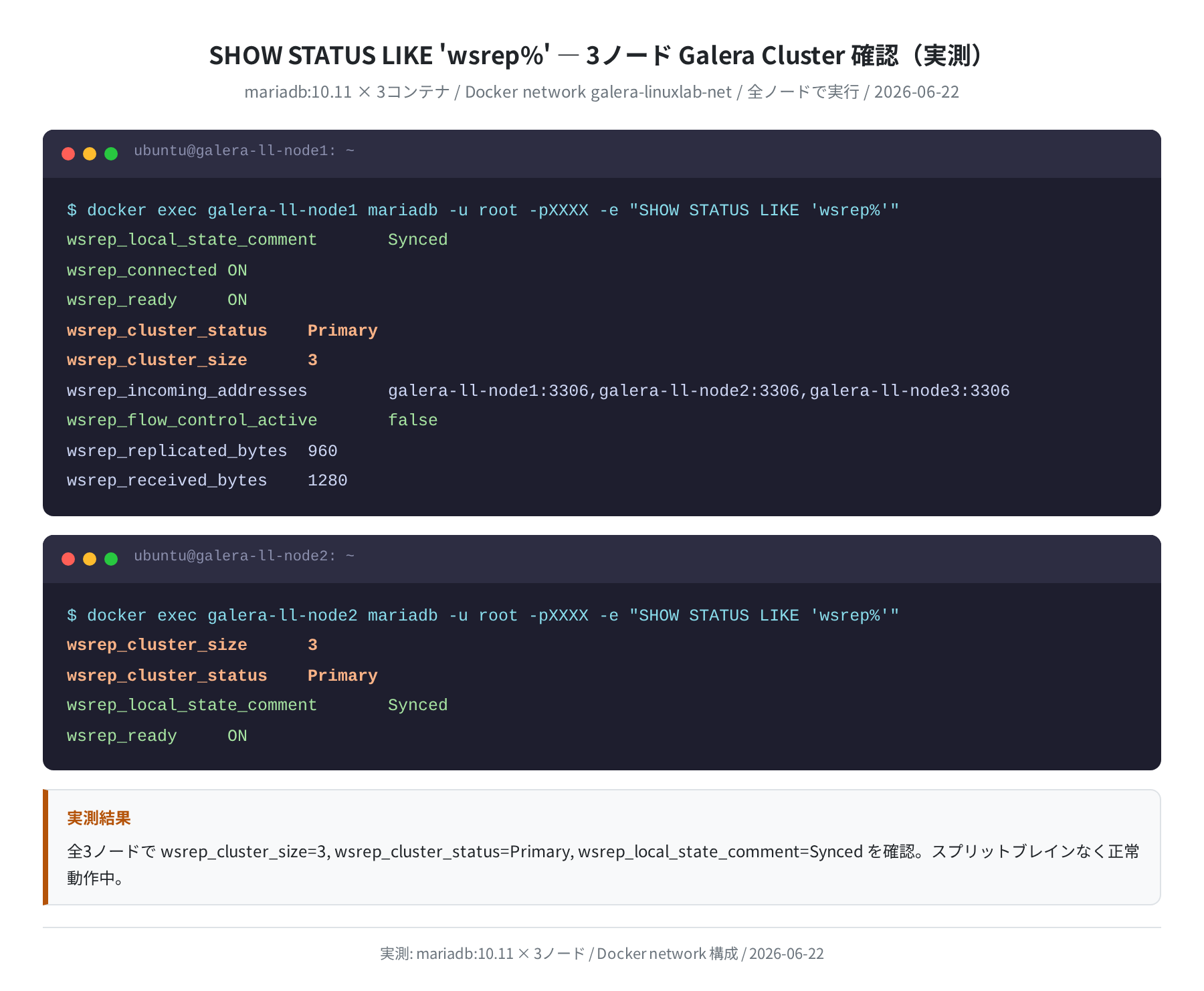Click cluster size value 3 in node2 output

312,645
